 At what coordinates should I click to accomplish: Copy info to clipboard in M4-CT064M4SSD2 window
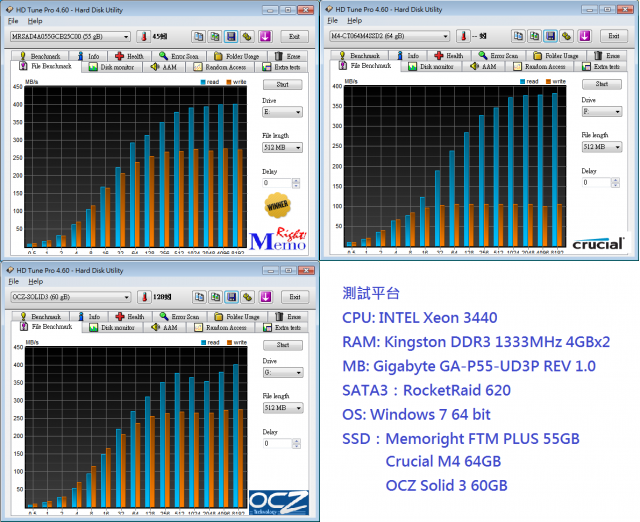[x=518, y=36]
